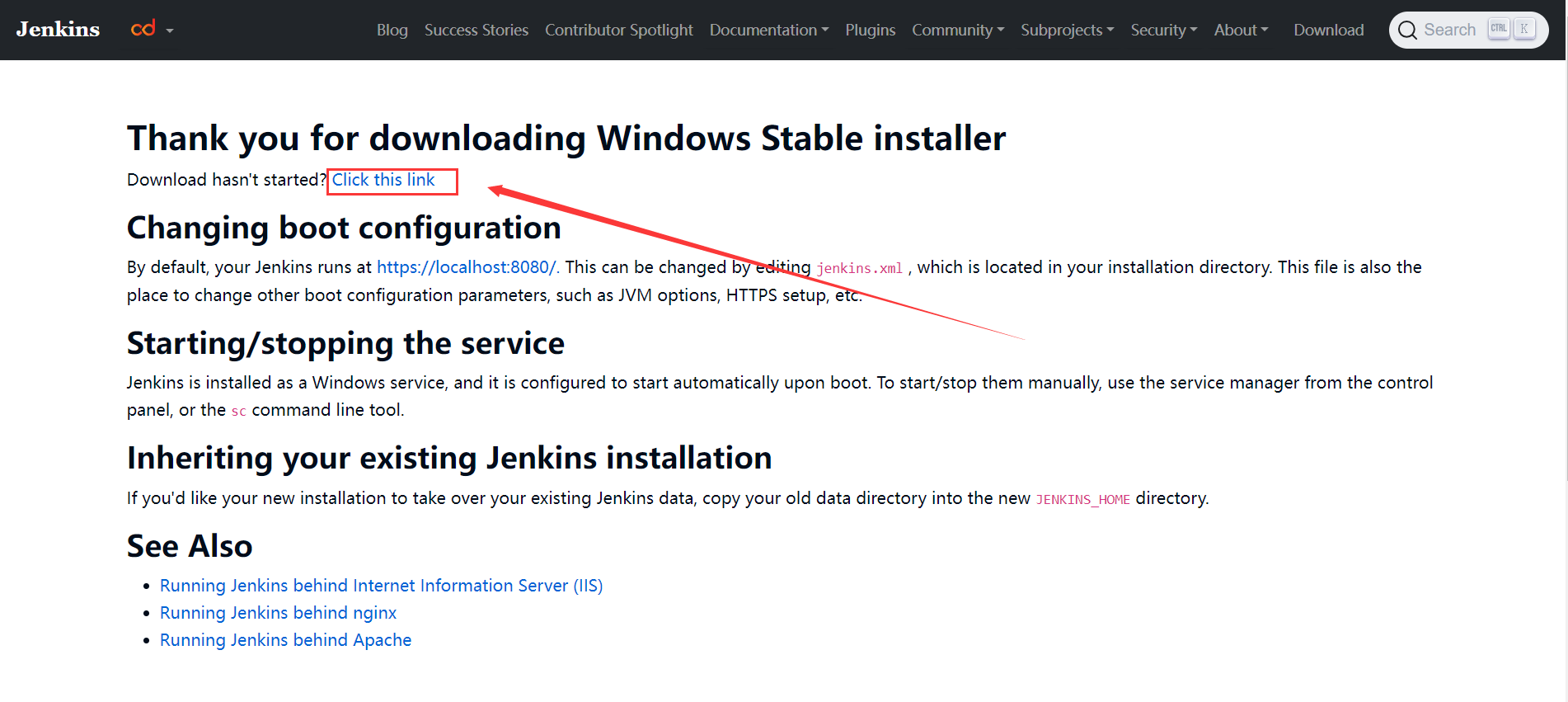Click the Jenkins logo in navbar
The image size is (1568, 702).
click(58, 30)
